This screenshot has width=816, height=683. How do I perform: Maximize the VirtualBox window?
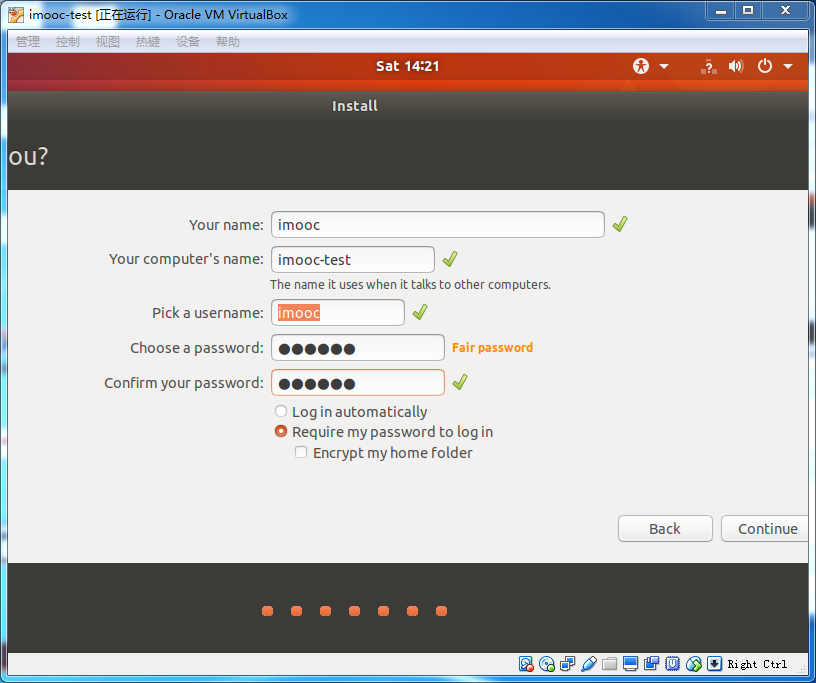748,10
